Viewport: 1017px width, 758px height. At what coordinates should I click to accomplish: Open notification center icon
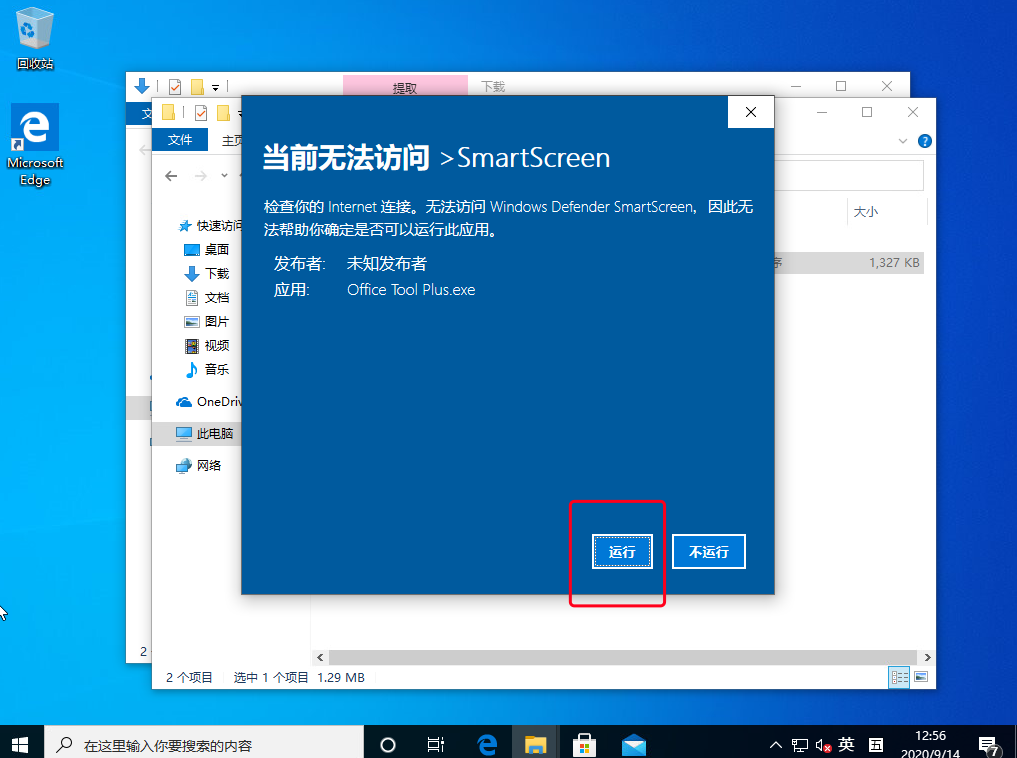pyautogui.click(x=989, y=746)
